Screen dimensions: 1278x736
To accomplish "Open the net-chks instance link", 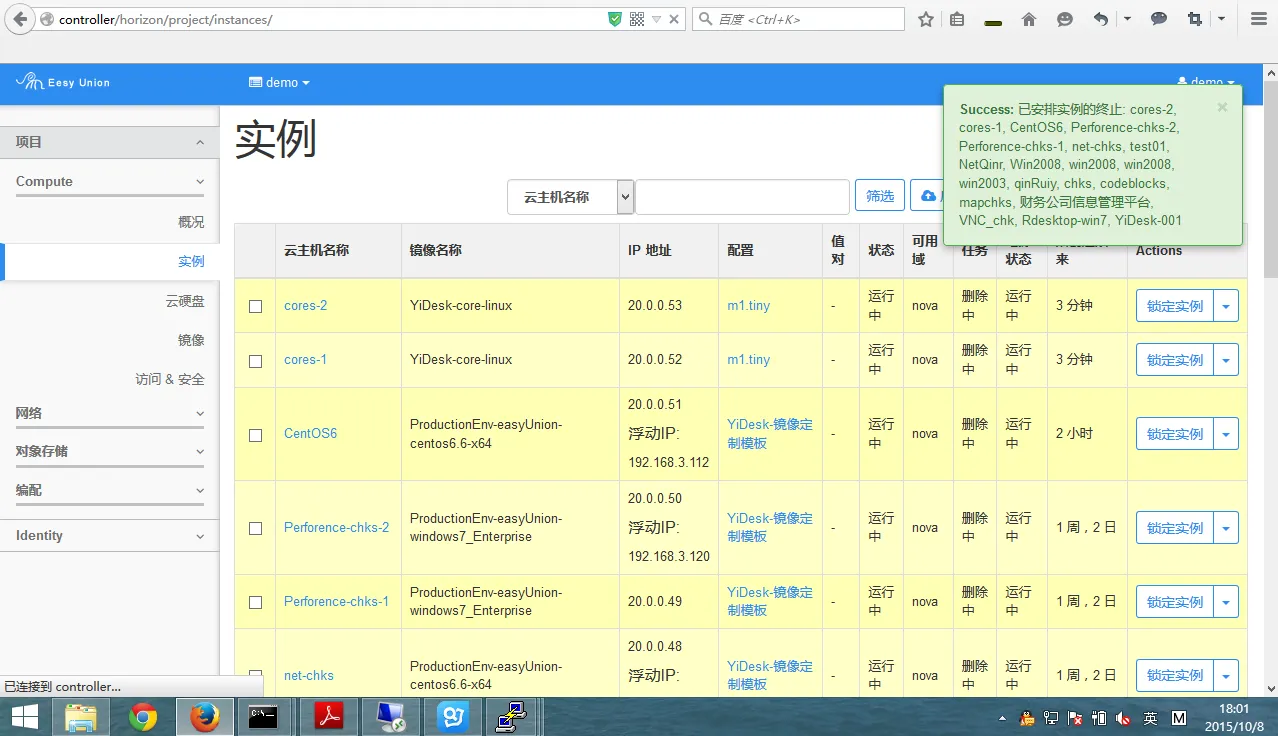I will coord(309,675).
